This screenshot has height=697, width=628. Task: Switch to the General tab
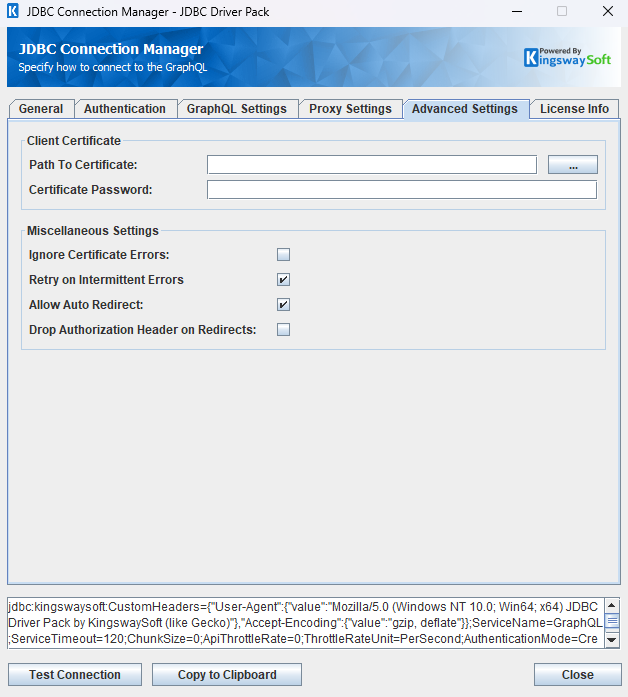tap(41, 109)
